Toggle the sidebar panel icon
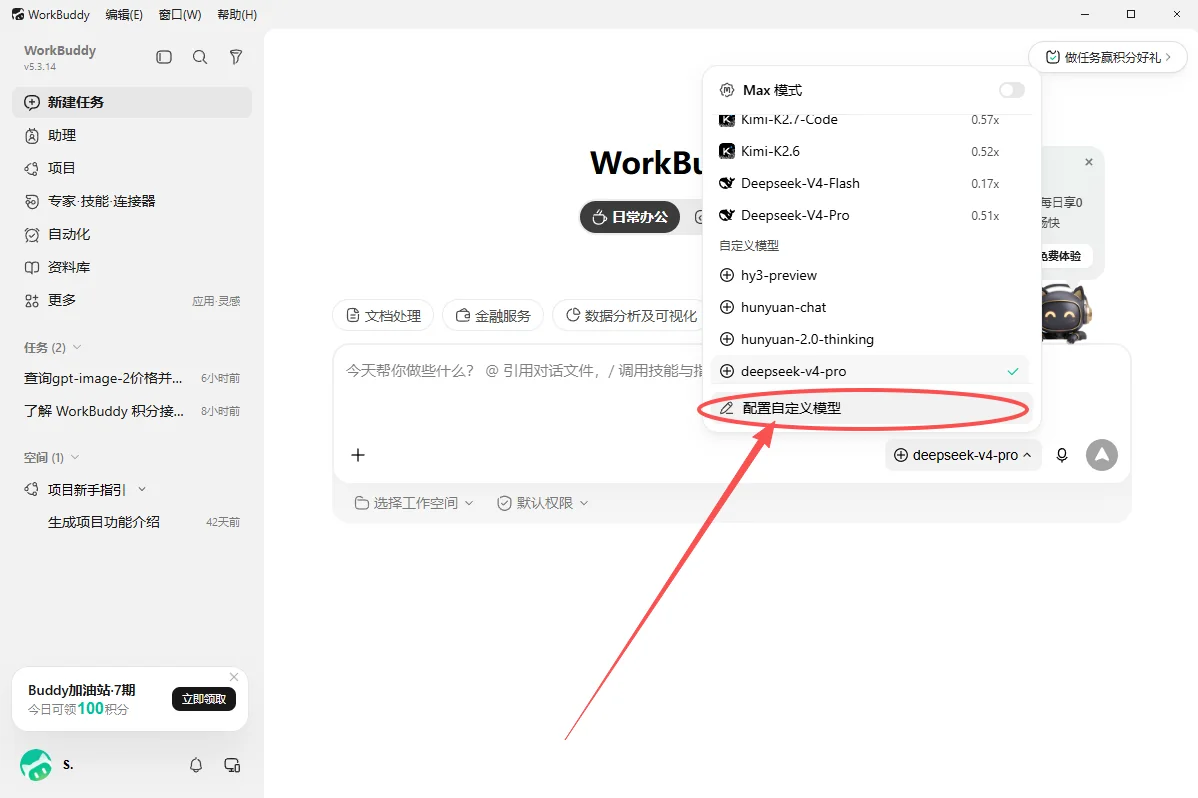The width and height of the screenshot is (1198, 798). (x=164, y=57)
